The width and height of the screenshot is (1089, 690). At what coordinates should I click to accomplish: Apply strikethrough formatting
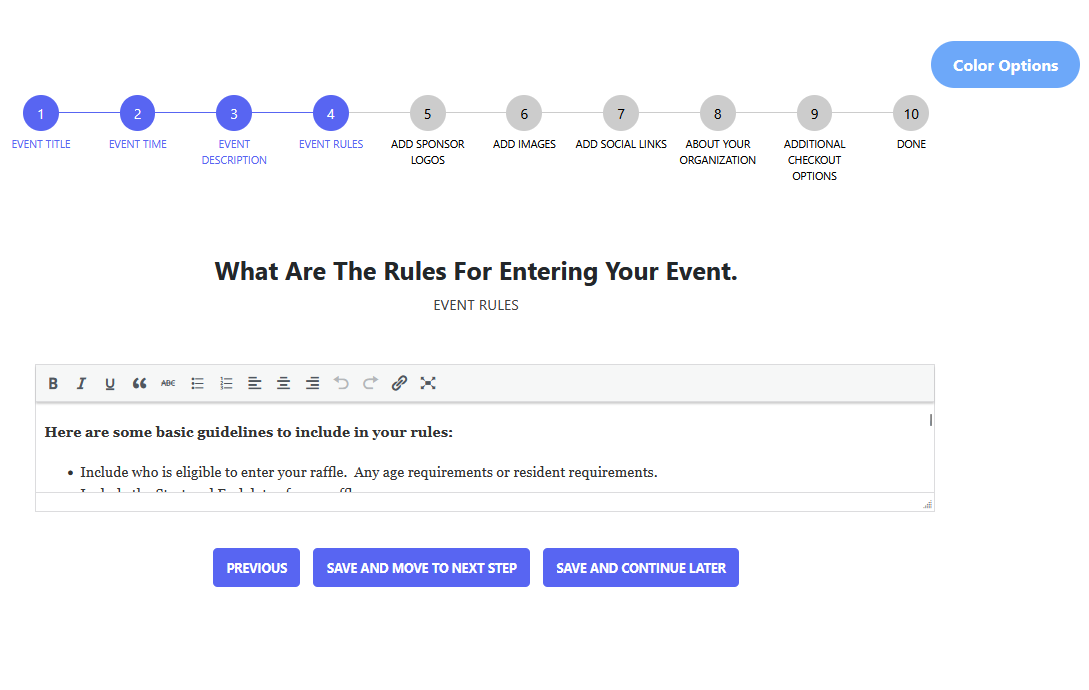click(168, 383)
